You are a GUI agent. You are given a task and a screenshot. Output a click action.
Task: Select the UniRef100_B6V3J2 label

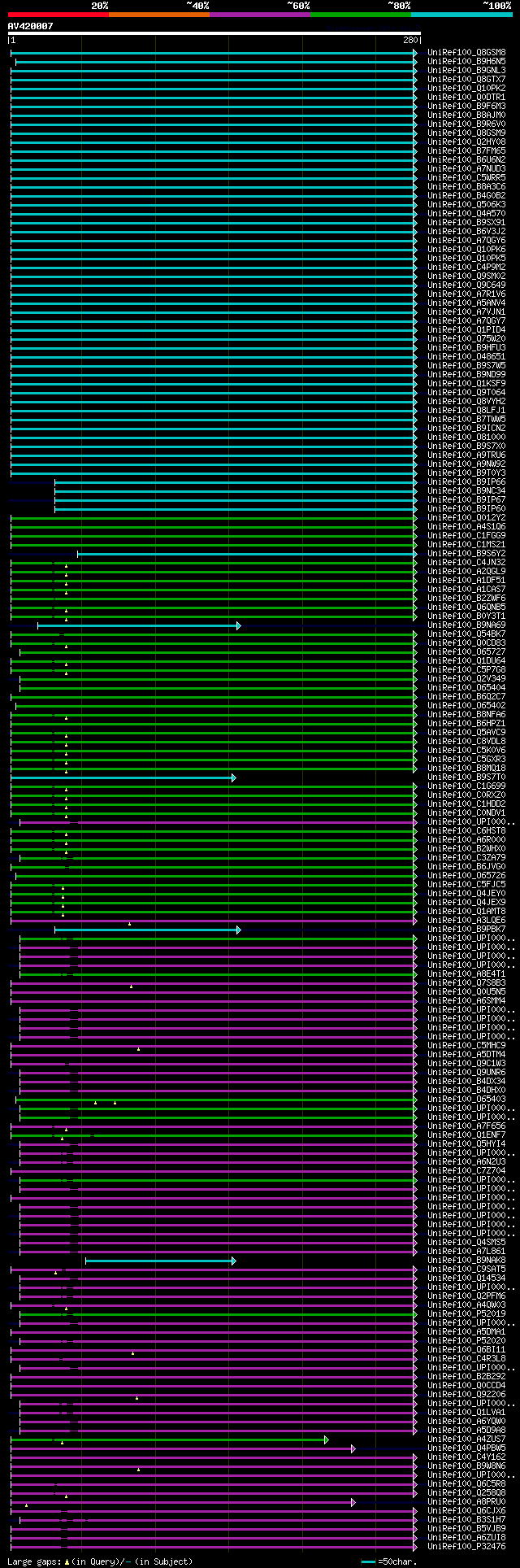point(466,231)
